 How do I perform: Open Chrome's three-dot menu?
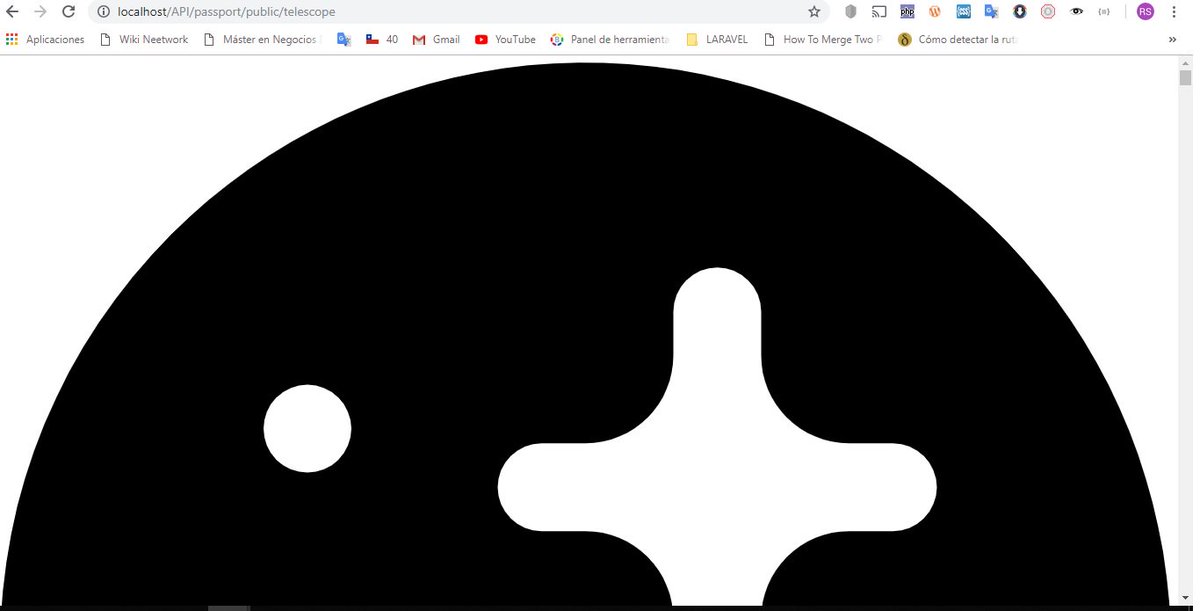tap(1174, 12)
